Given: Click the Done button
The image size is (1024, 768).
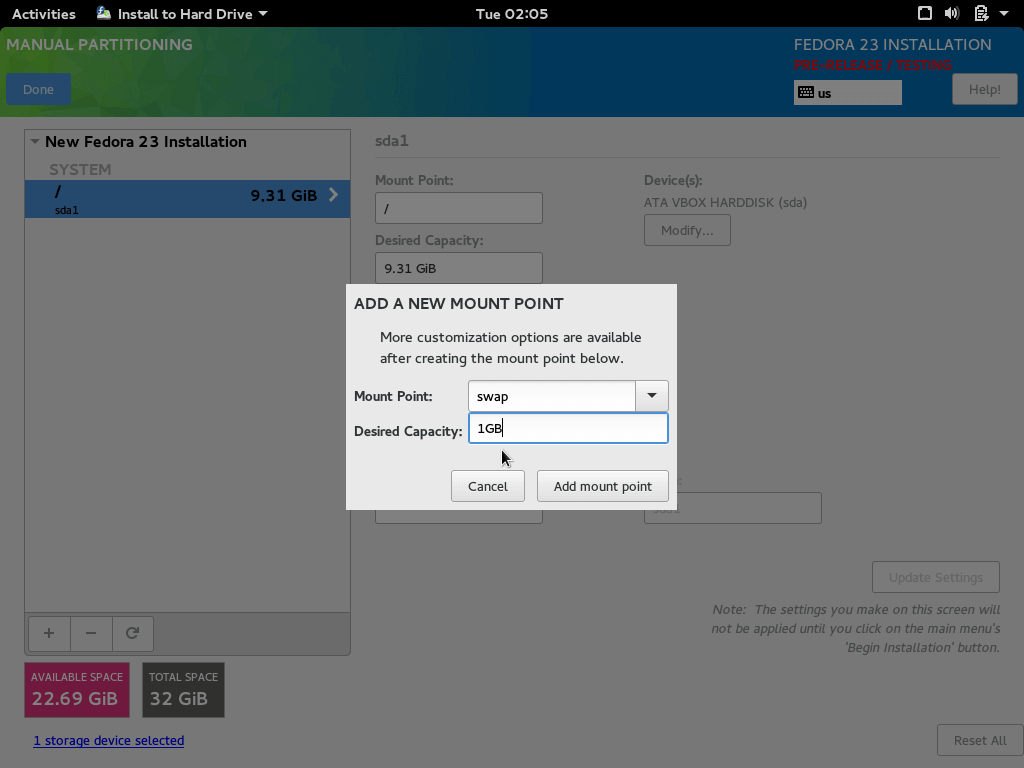Looking at the screenshot, I should (x=39, y=89).
